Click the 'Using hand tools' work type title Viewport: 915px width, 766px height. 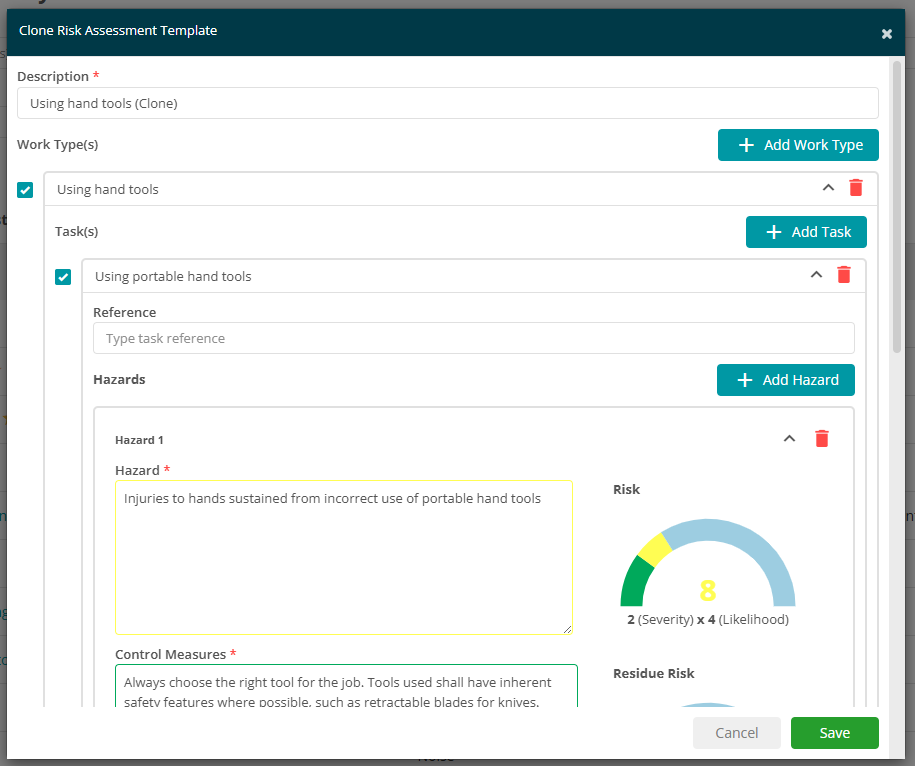coord(108,190)
